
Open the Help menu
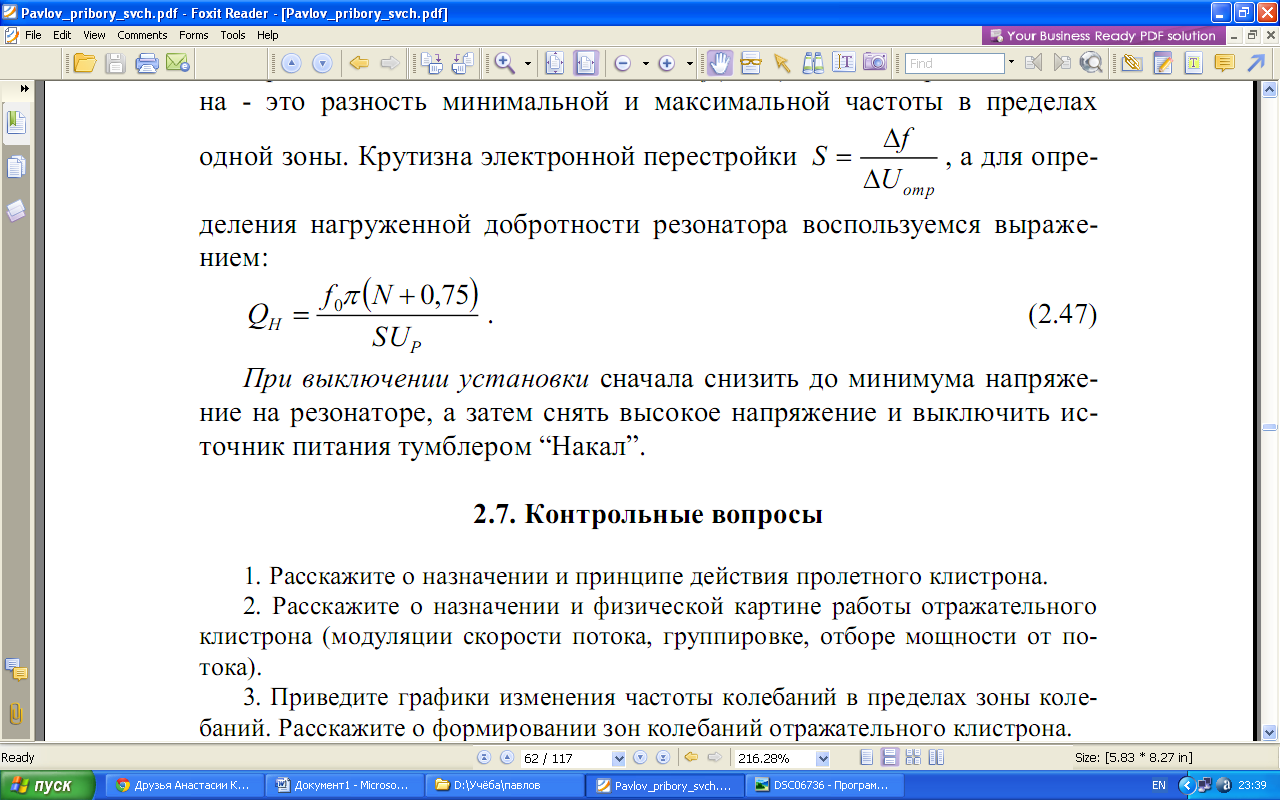[x=267, y=35]
